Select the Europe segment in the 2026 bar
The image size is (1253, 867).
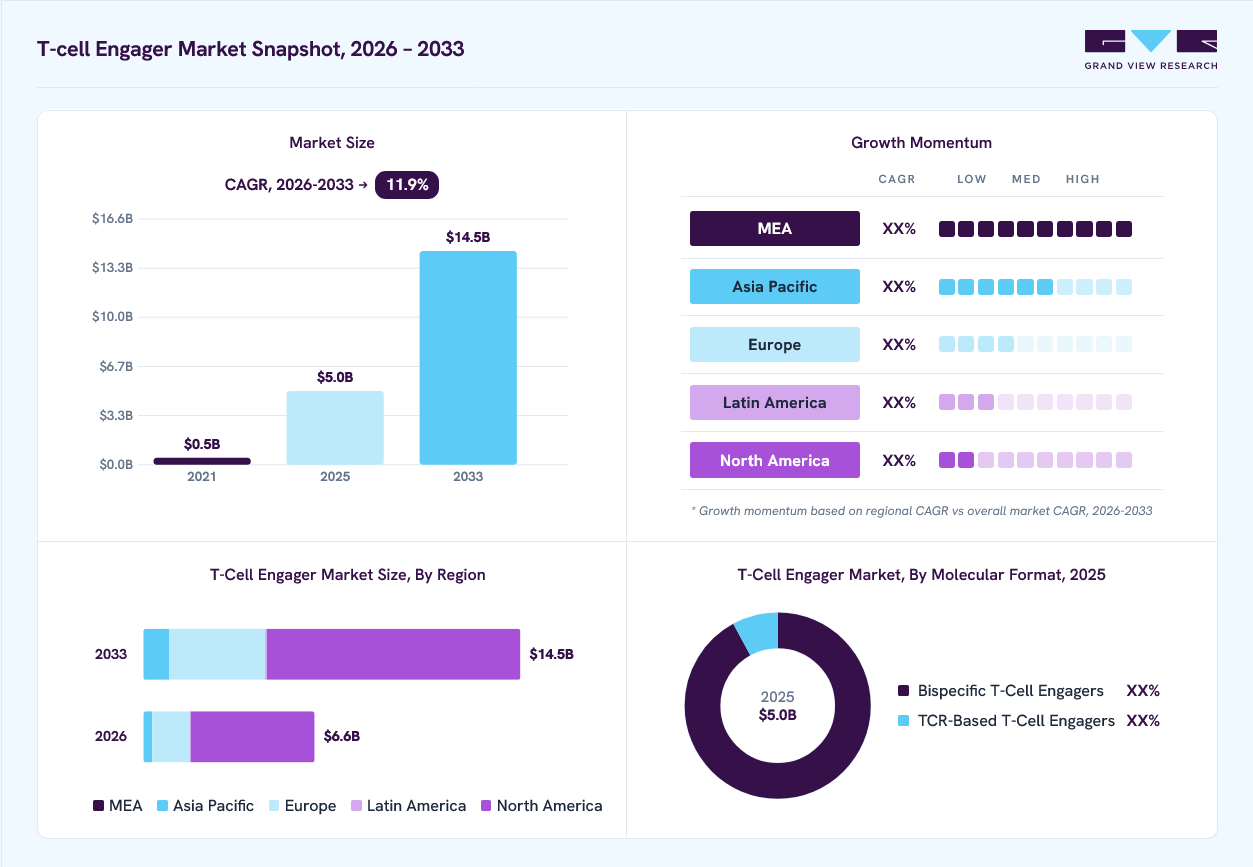pyautogui.click(x=171, y=737)
